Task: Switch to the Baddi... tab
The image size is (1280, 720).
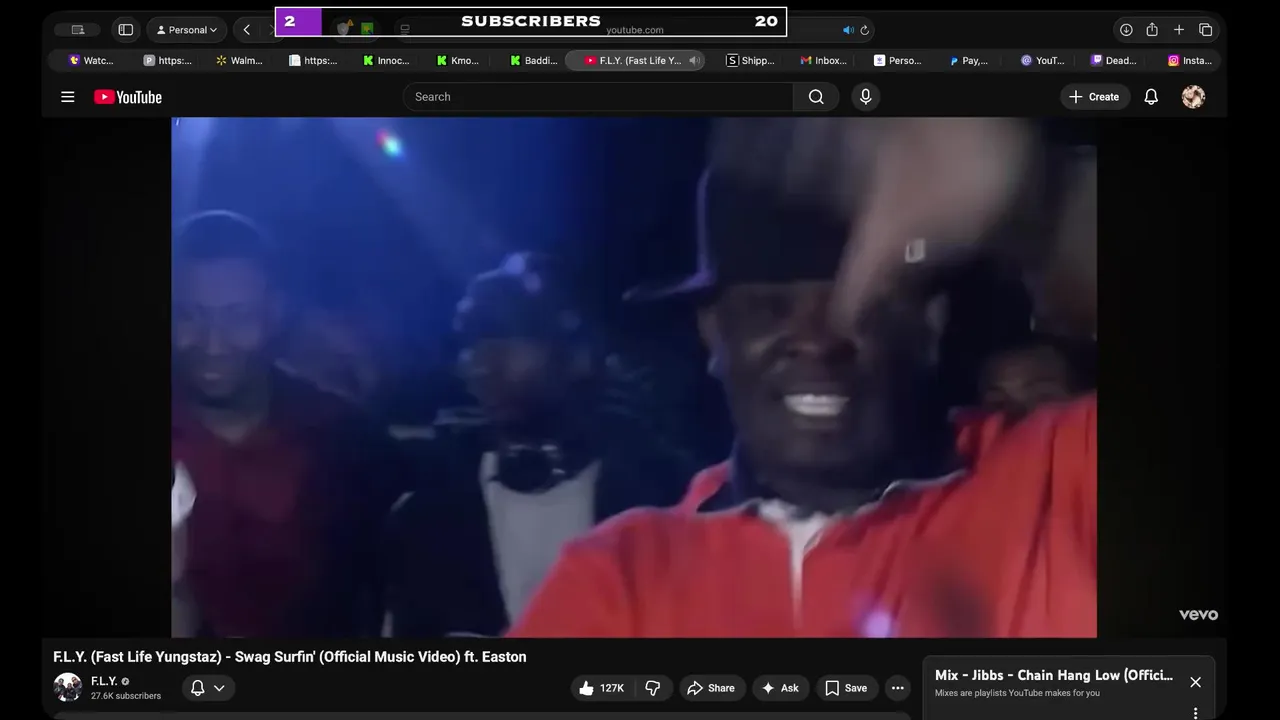Action: click(533, 61)
